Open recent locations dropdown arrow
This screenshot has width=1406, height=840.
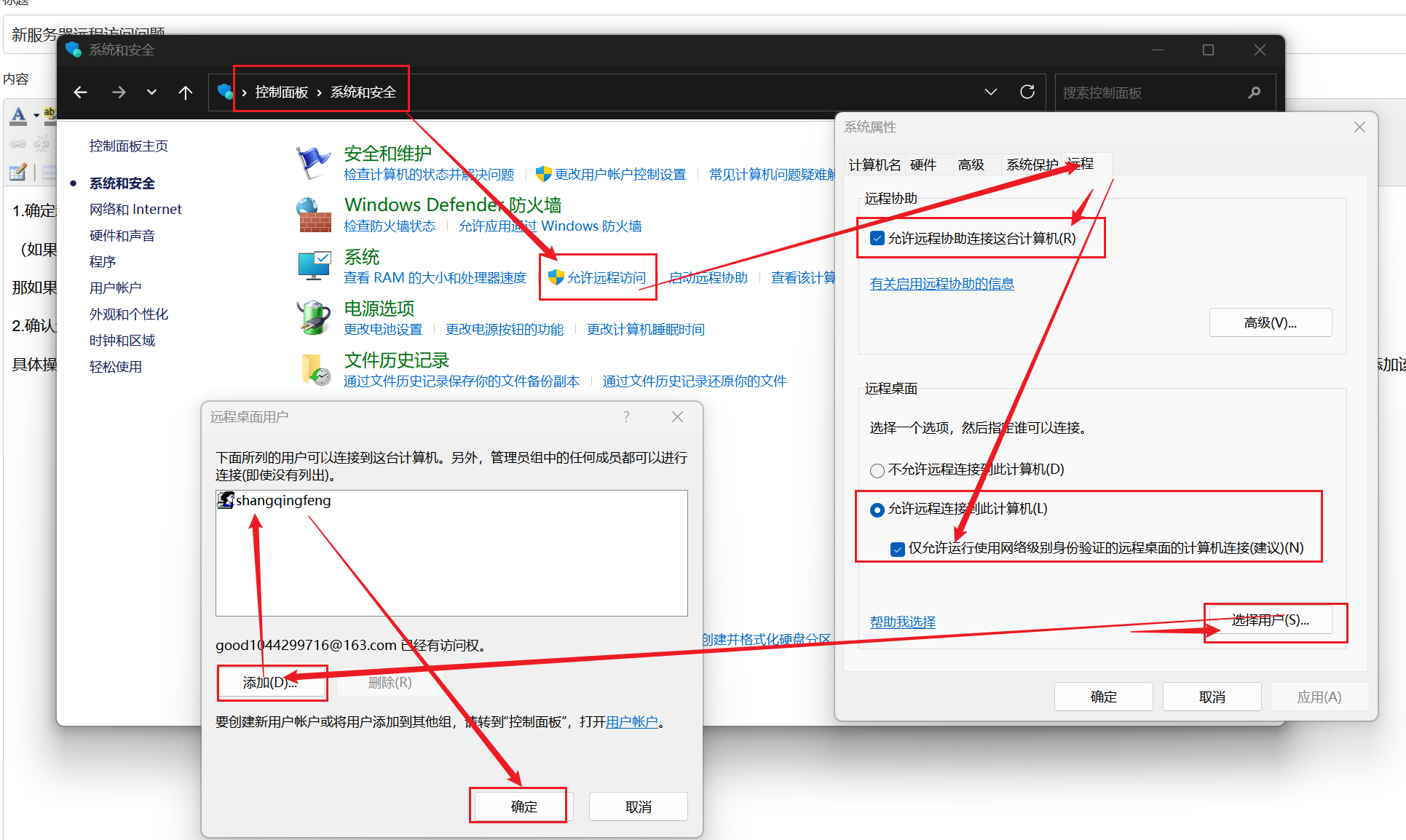(151, 92)
